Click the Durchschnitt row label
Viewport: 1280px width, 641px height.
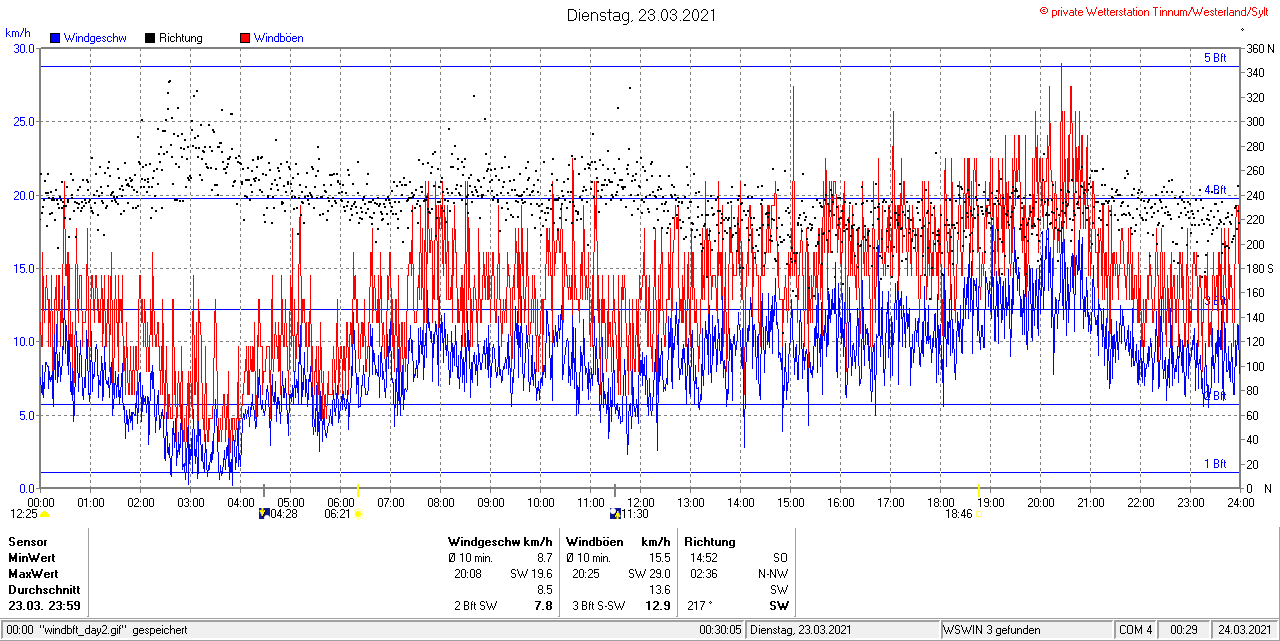tap(44, 590)
